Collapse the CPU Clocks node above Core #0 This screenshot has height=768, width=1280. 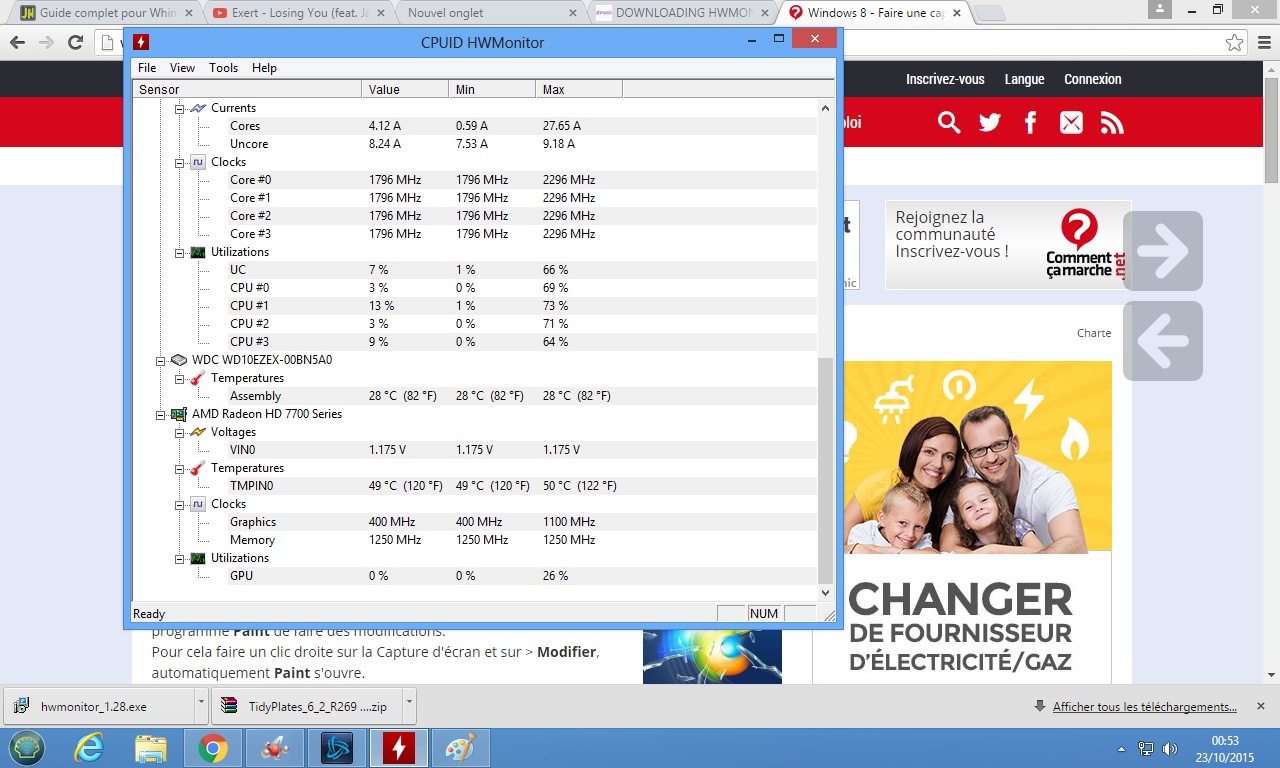click(x=180, y=162)
